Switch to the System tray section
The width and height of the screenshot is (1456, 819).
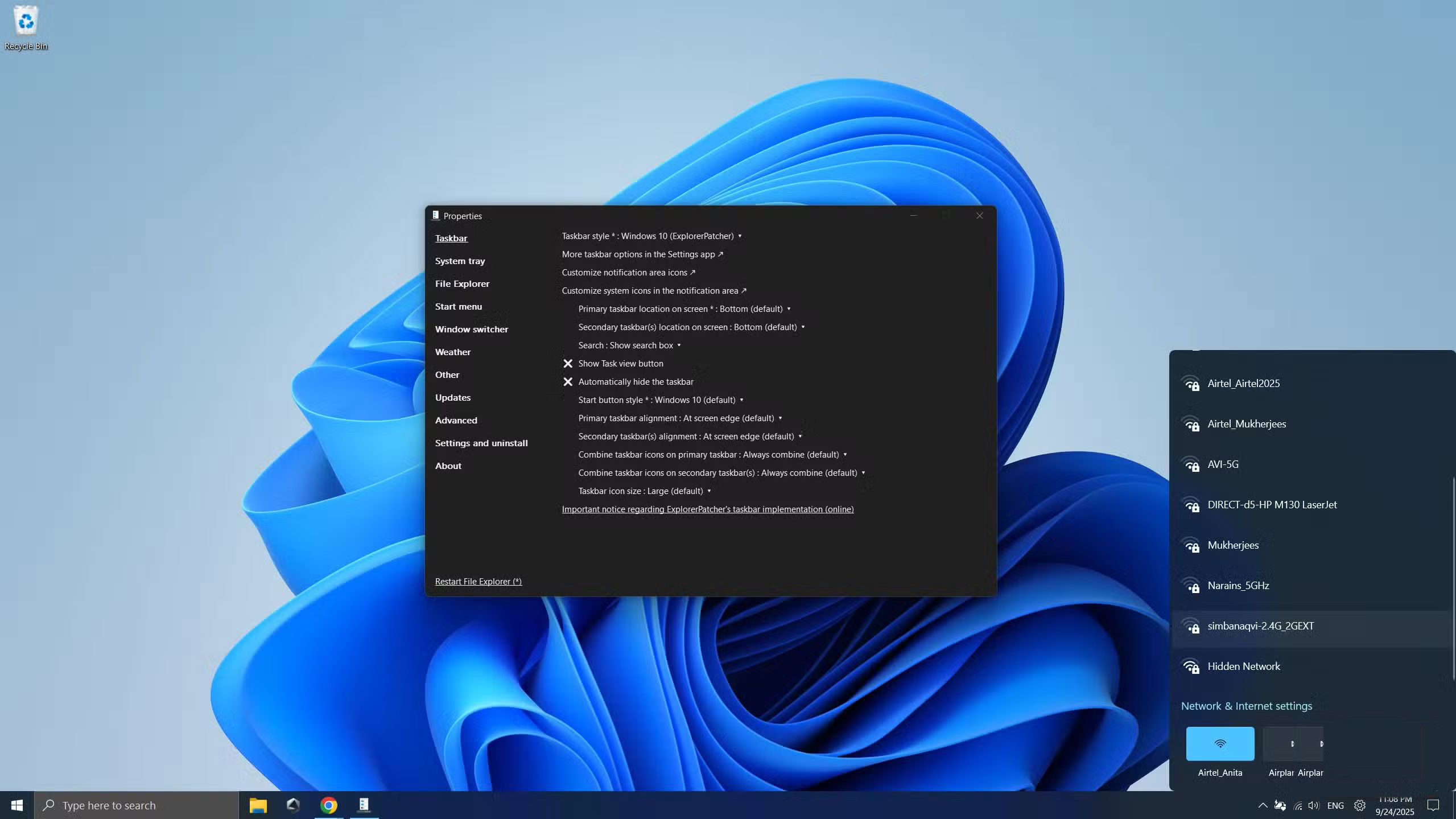tap(460, 261)
